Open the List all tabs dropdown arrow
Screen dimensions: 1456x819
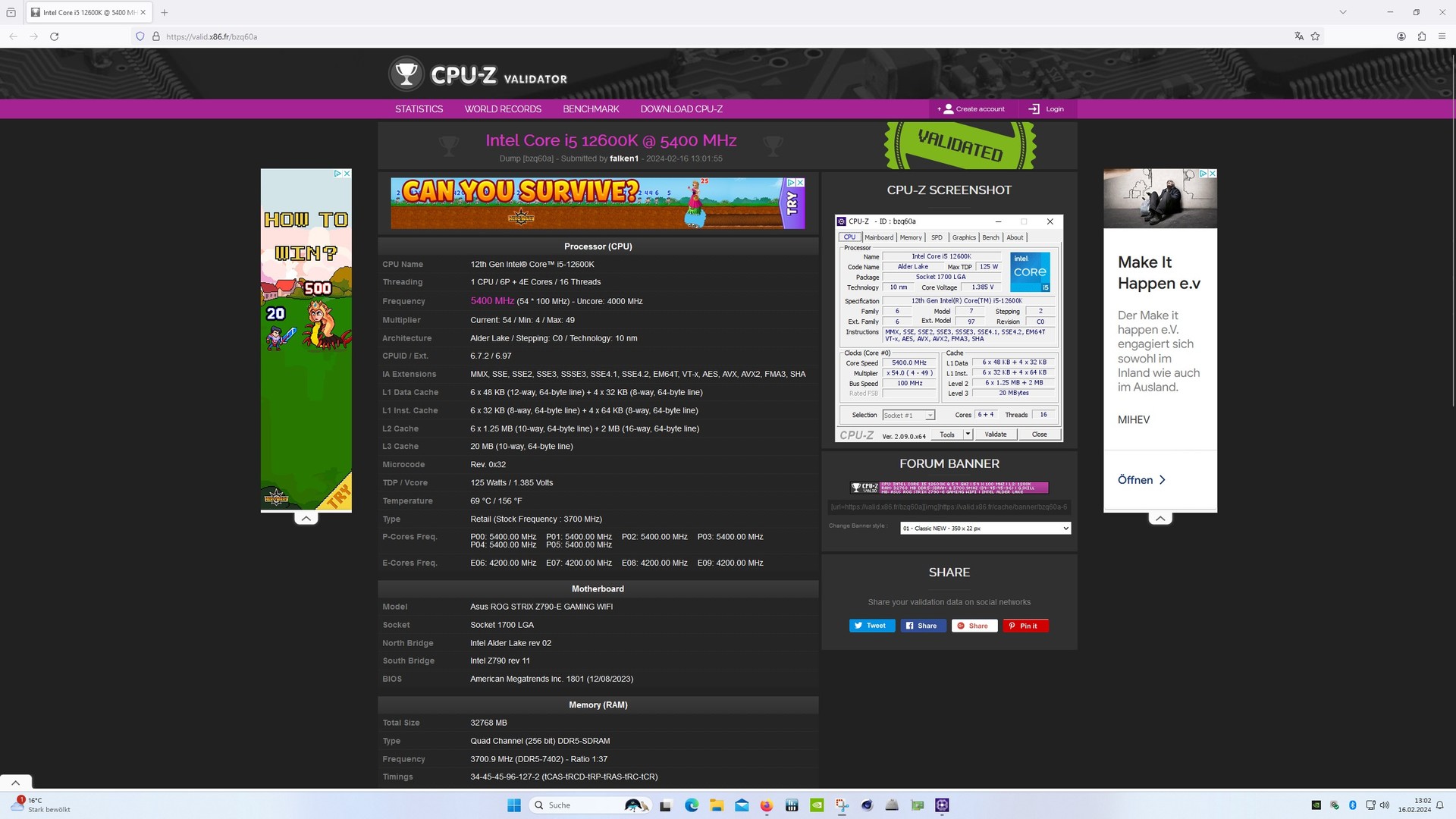(x=1343, y=12)
